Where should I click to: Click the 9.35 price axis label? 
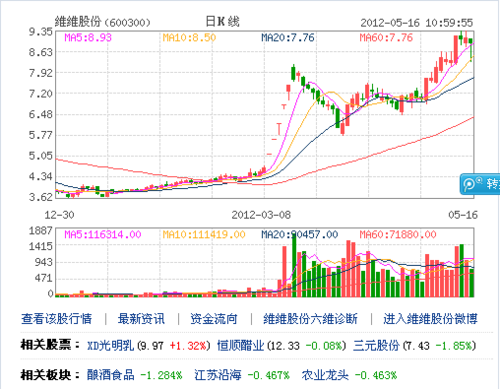click(41, 32)
